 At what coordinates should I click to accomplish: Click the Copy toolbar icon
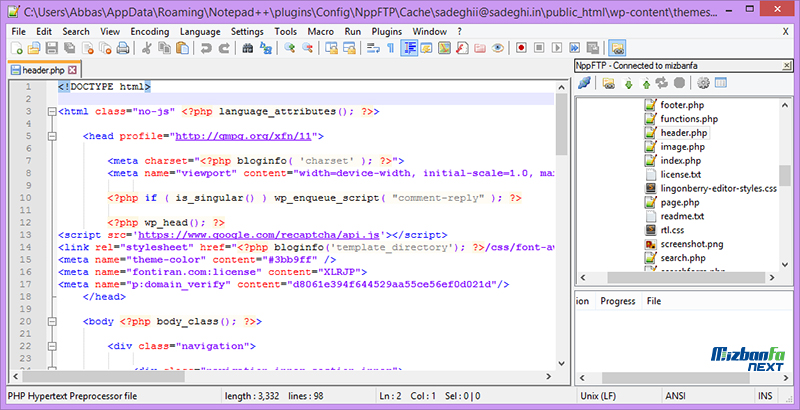click(x=164, y=48)
